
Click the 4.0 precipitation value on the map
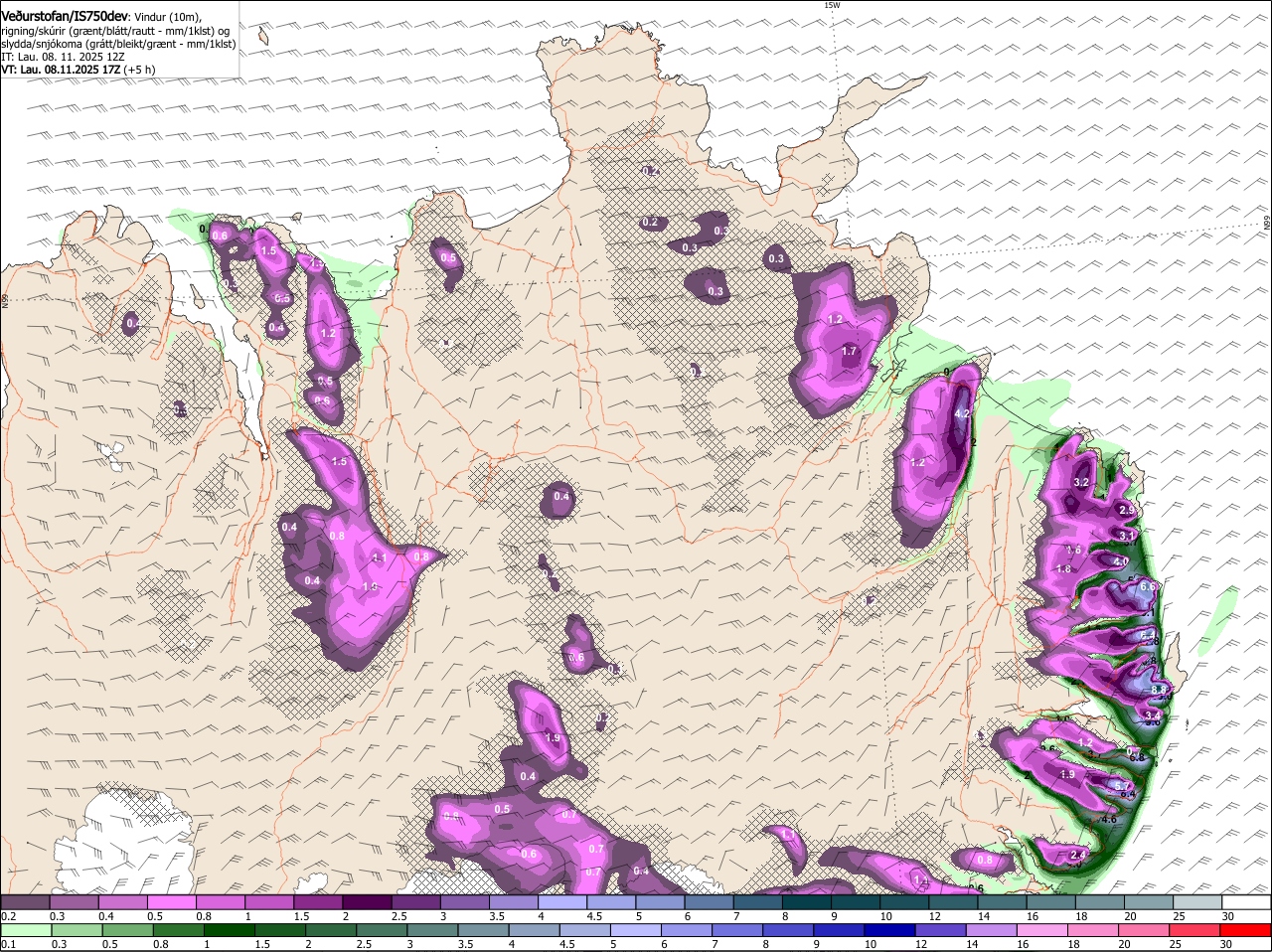[1121, 561]
